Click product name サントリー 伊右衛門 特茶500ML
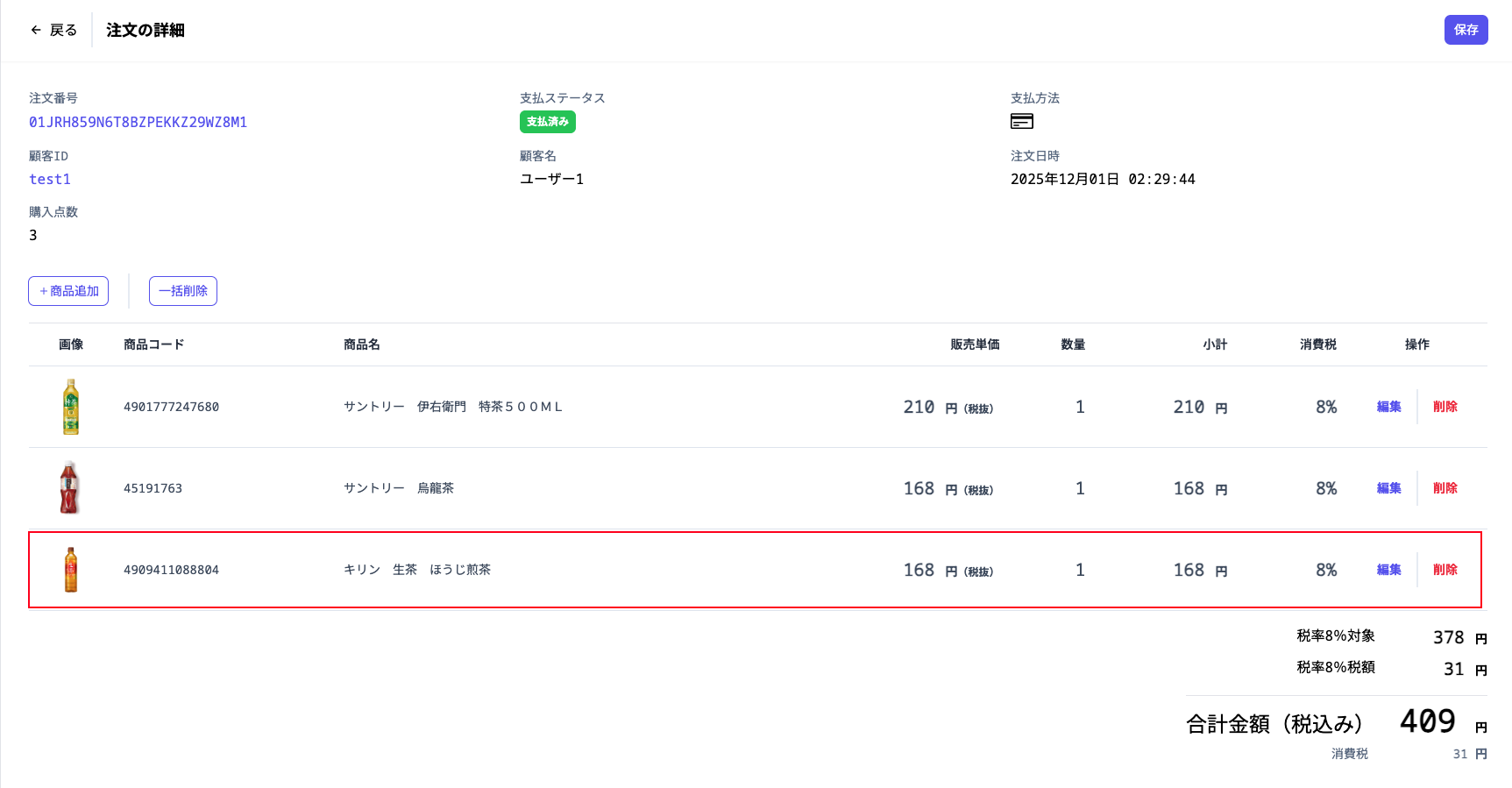This screenshot has height=788, width=1512. pos(453,407)
